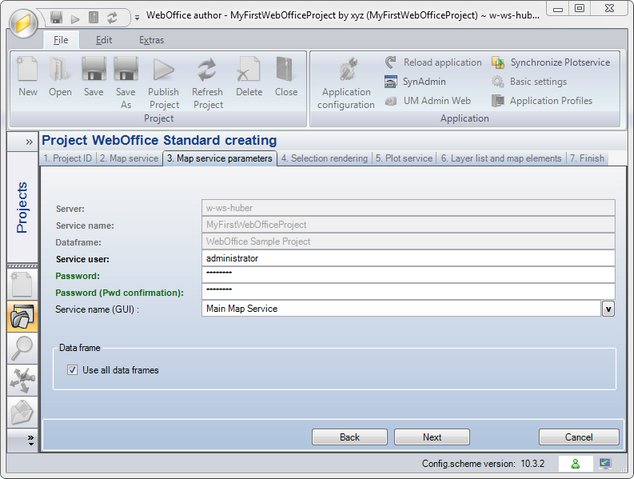Click Close project icon in quick access toolbar
Screen dimensions: 634x479
(x=94, y=17)
